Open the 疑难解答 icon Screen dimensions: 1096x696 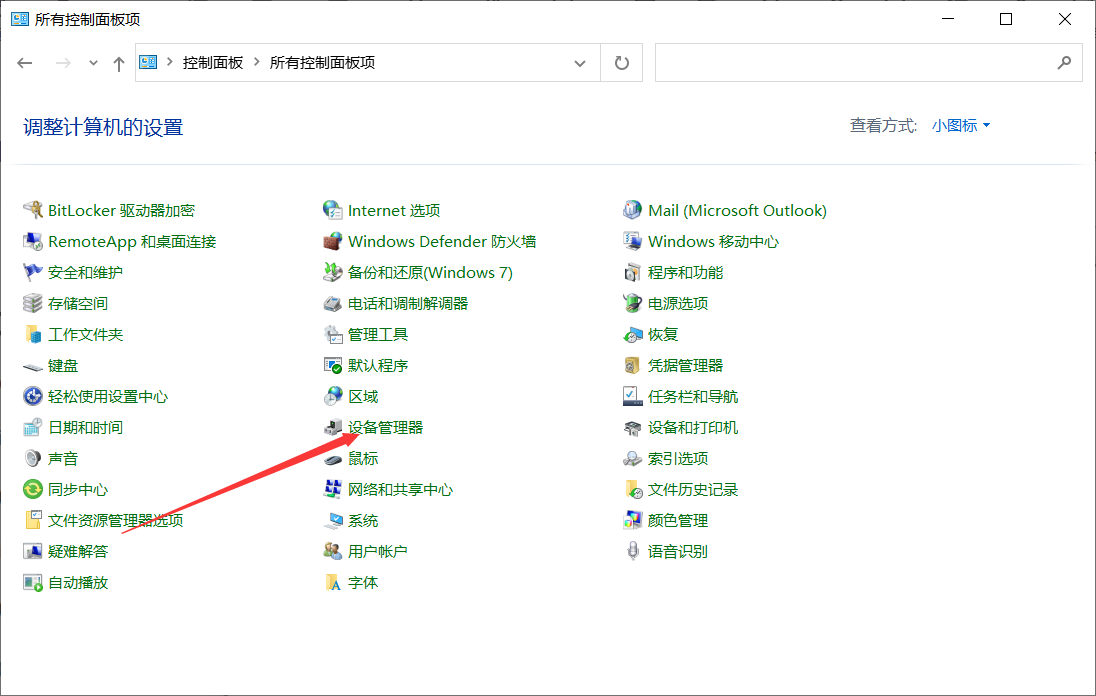coord(32,551)
